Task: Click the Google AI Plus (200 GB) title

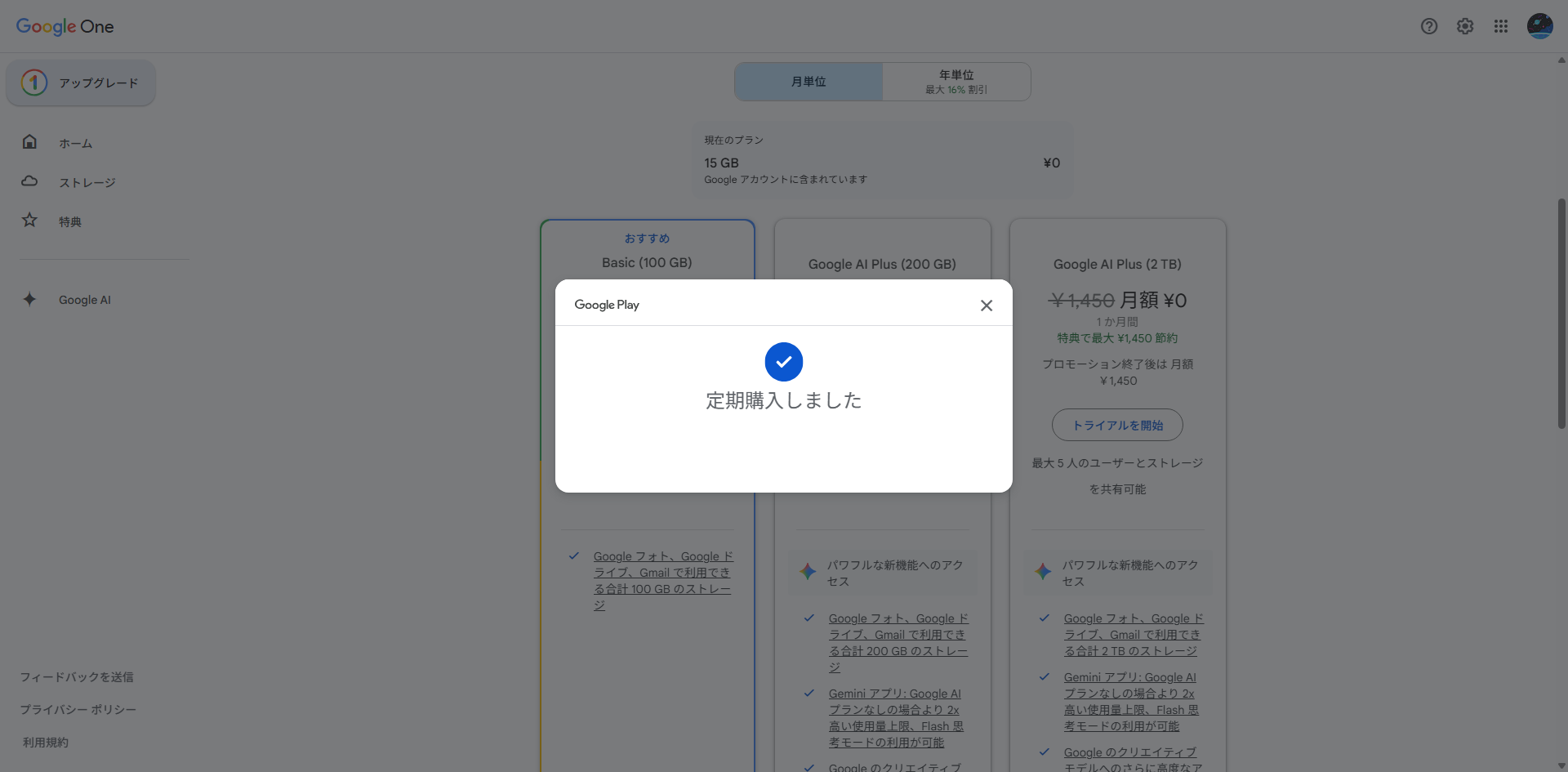Action: point(882,265)
